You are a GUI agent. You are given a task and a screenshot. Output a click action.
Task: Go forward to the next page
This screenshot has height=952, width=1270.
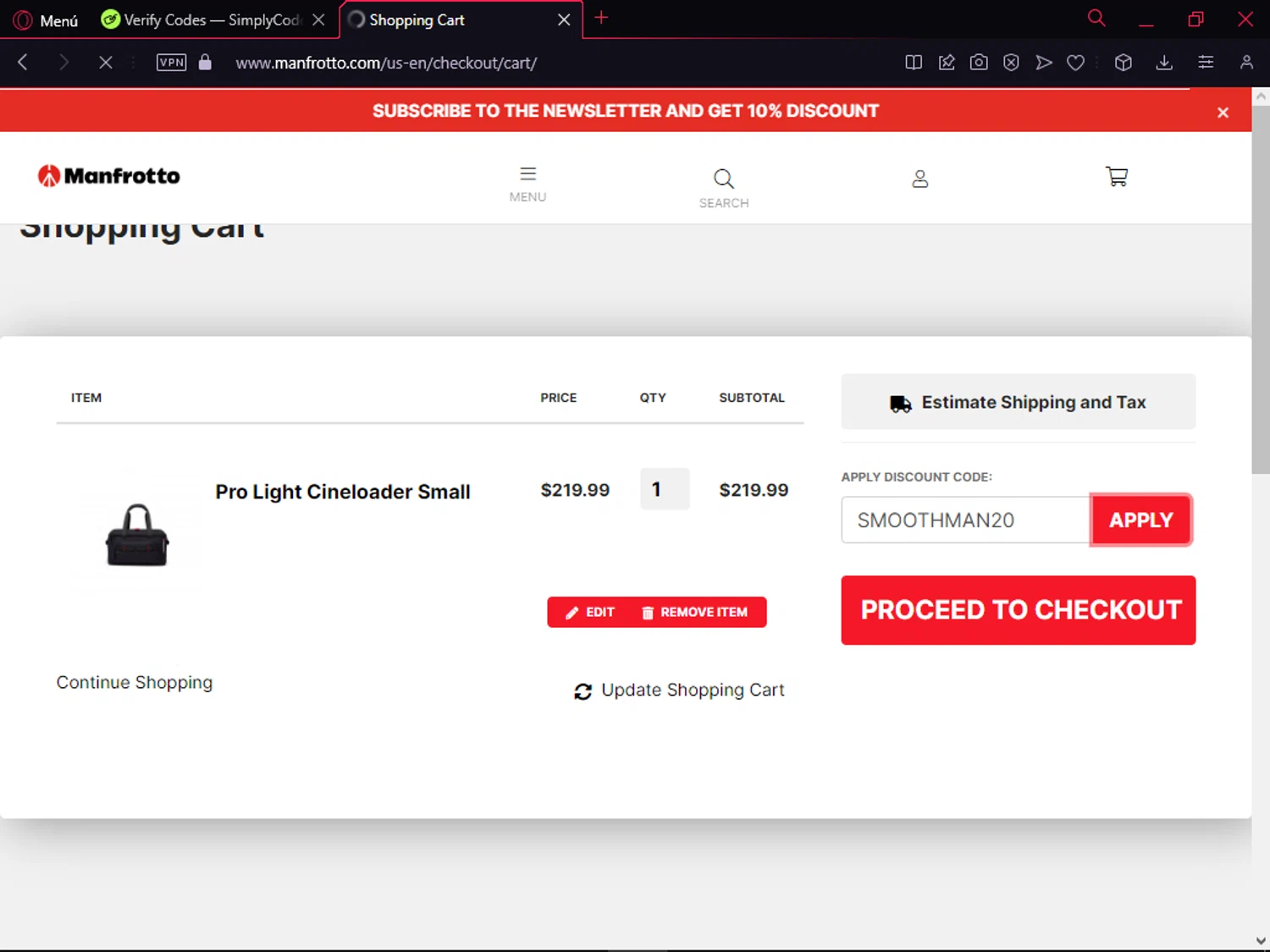pos(63,62)
